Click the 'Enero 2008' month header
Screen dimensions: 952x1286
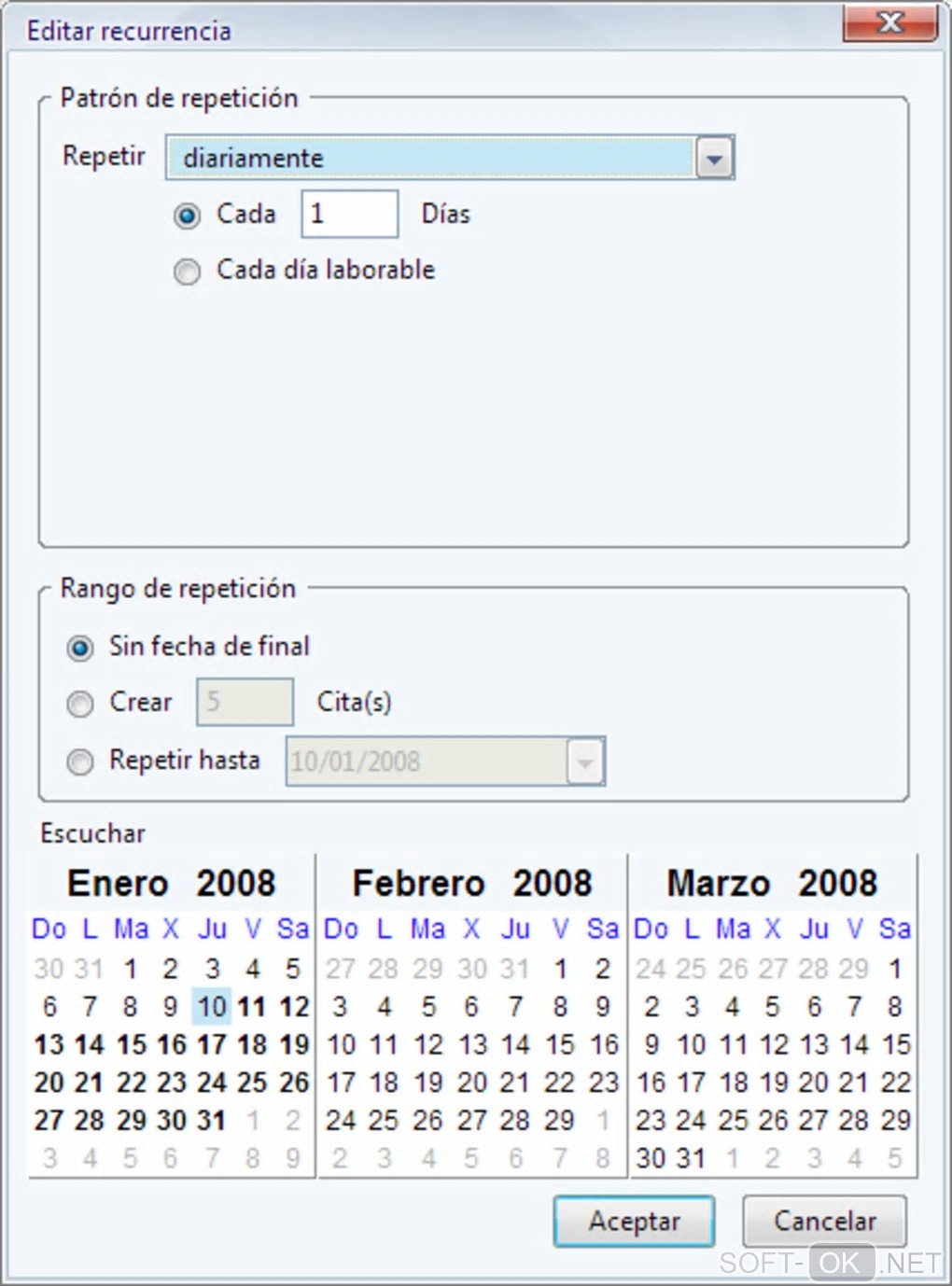pos(172,883)
